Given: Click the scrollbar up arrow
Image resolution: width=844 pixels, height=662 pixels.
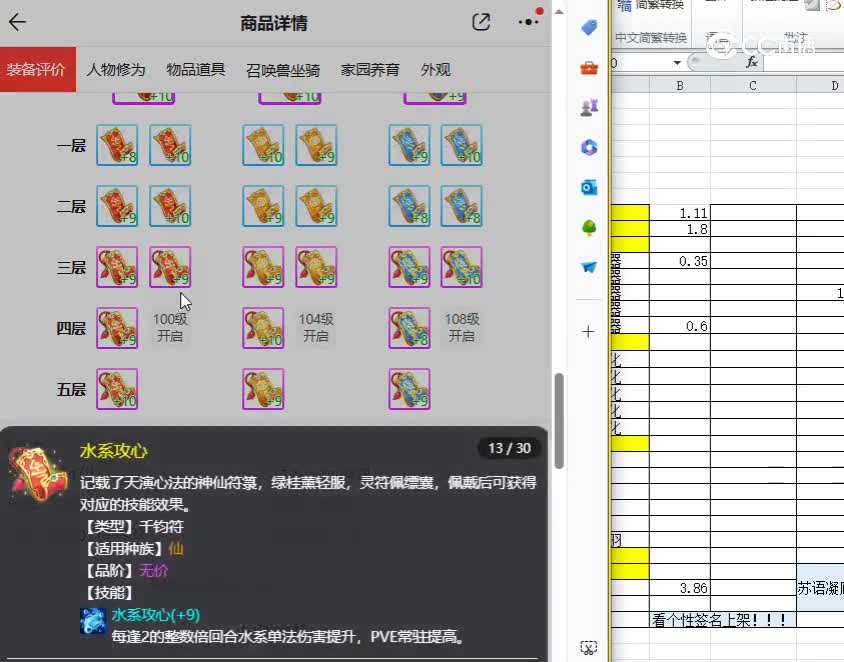Looking at the screenshot, I should tap(559, 11).
